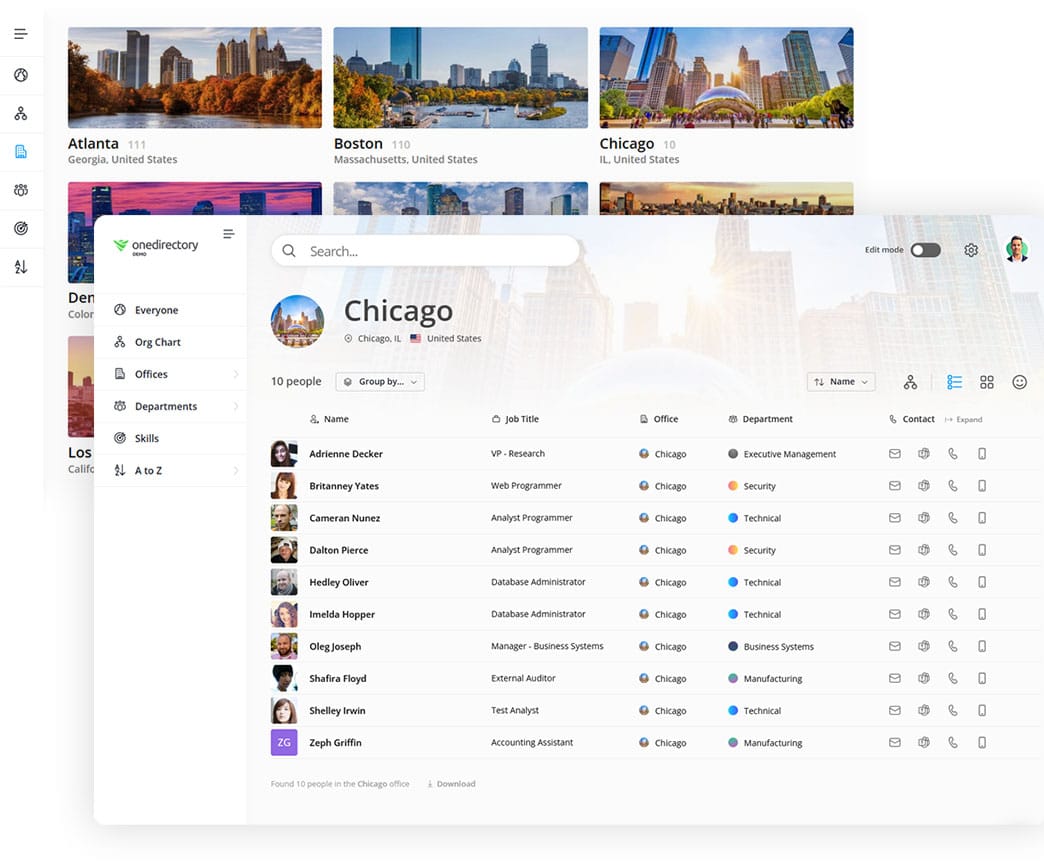Switch to the grid/card view icon
Screen dimensions: 1044x867
click(x=987, y=381)
